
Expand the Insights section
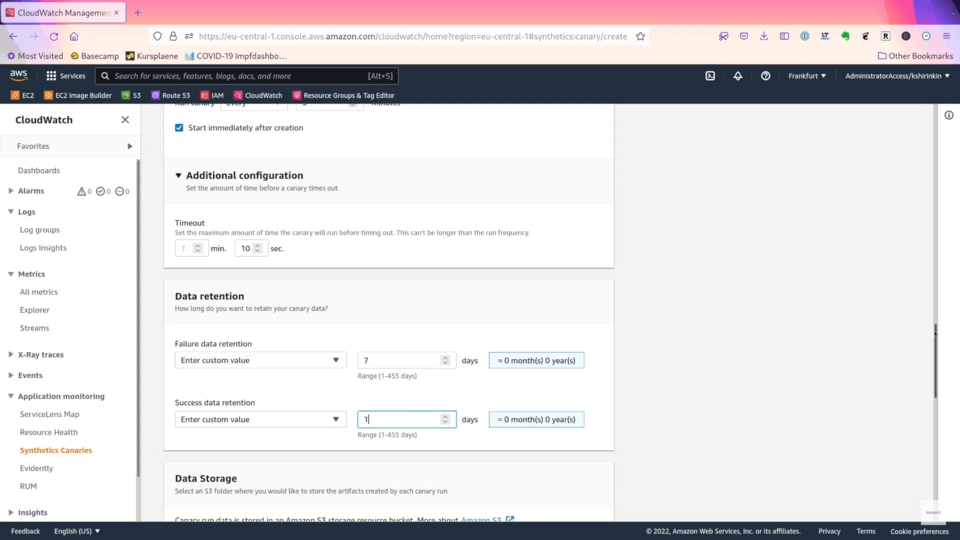pos(11,512)
